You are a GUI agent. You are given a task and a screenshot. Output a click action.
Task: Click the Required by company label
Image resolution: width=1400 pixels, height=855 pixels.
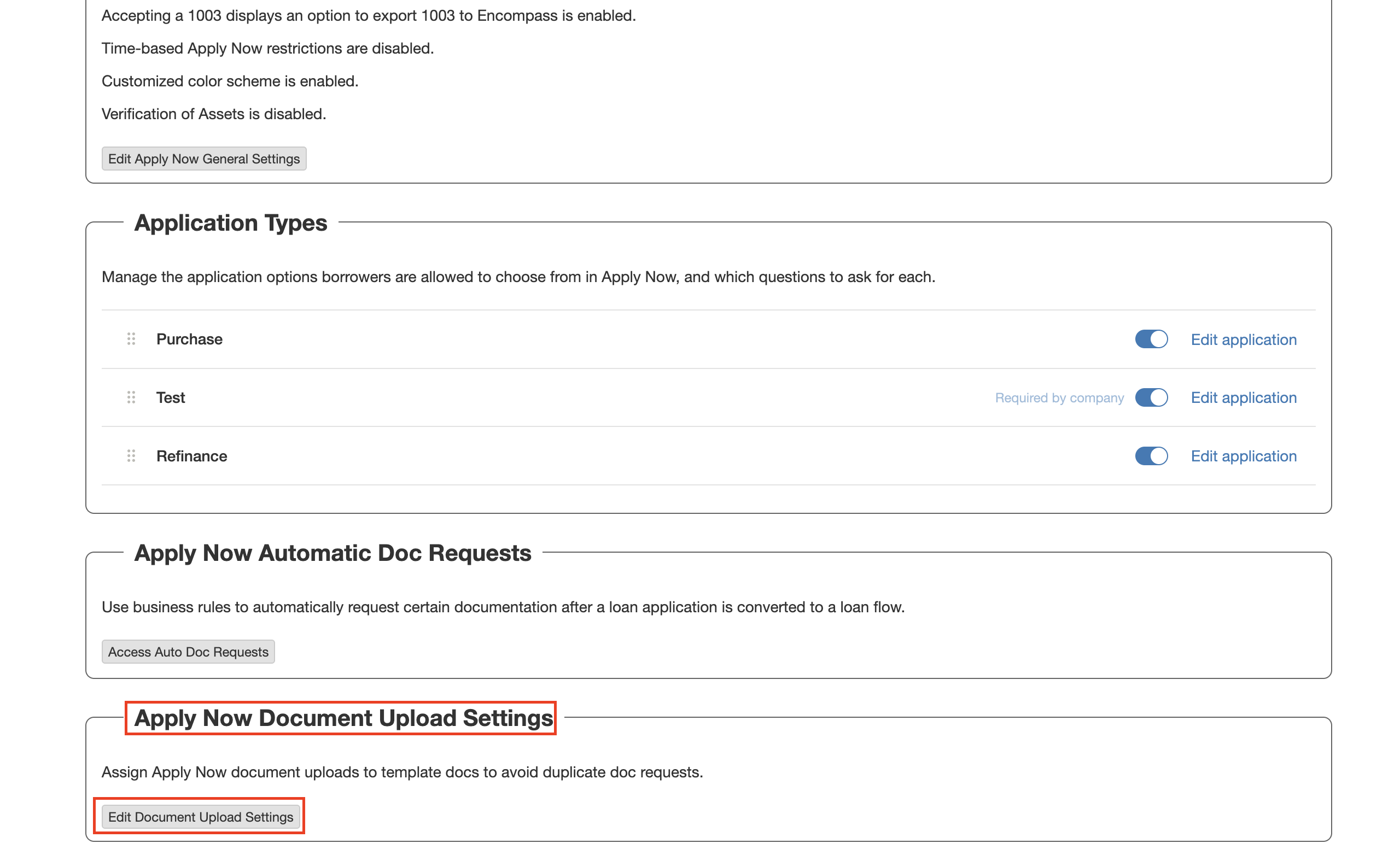[1059, 398]
